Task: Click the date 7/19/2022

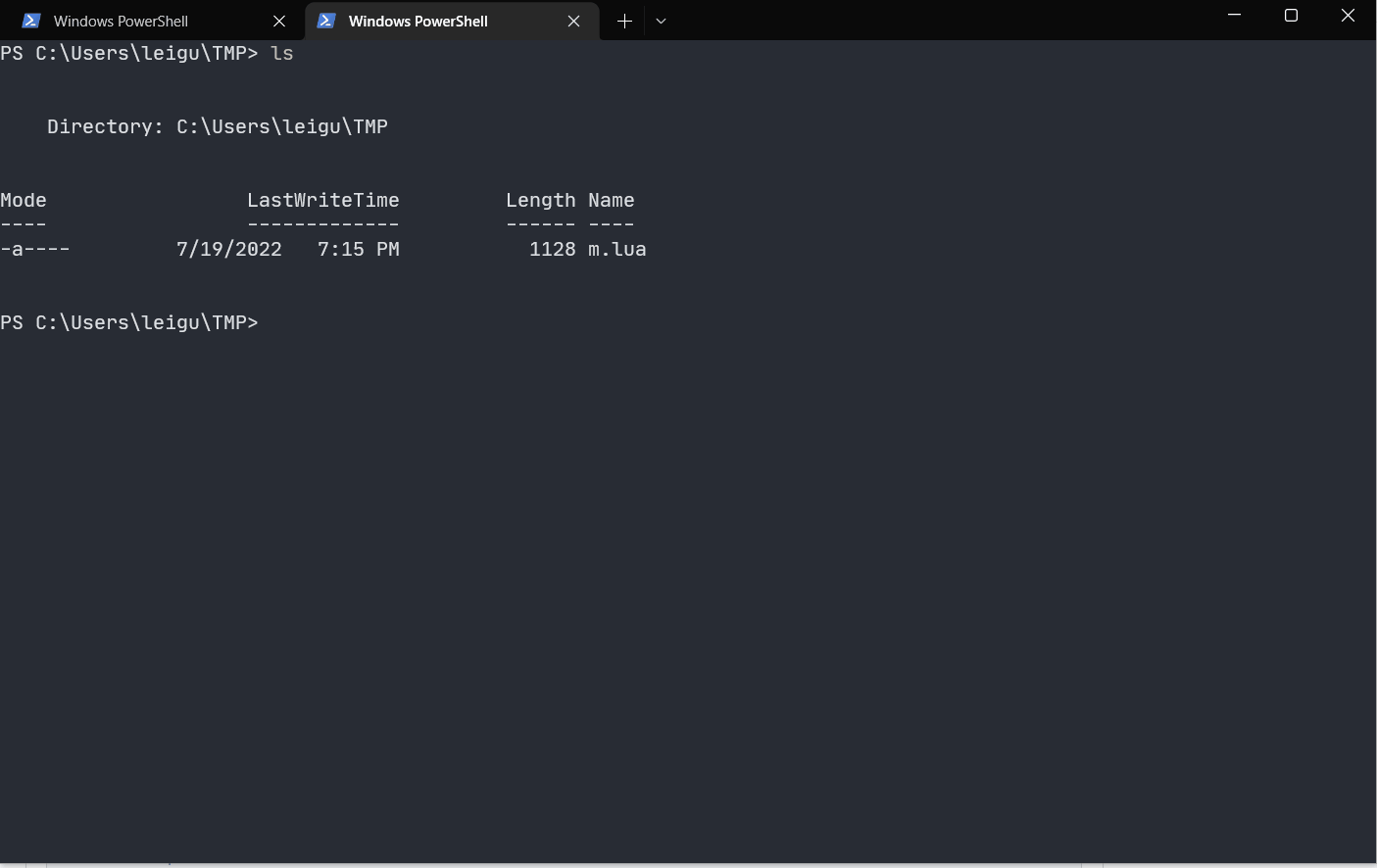Action: (229, 249)
